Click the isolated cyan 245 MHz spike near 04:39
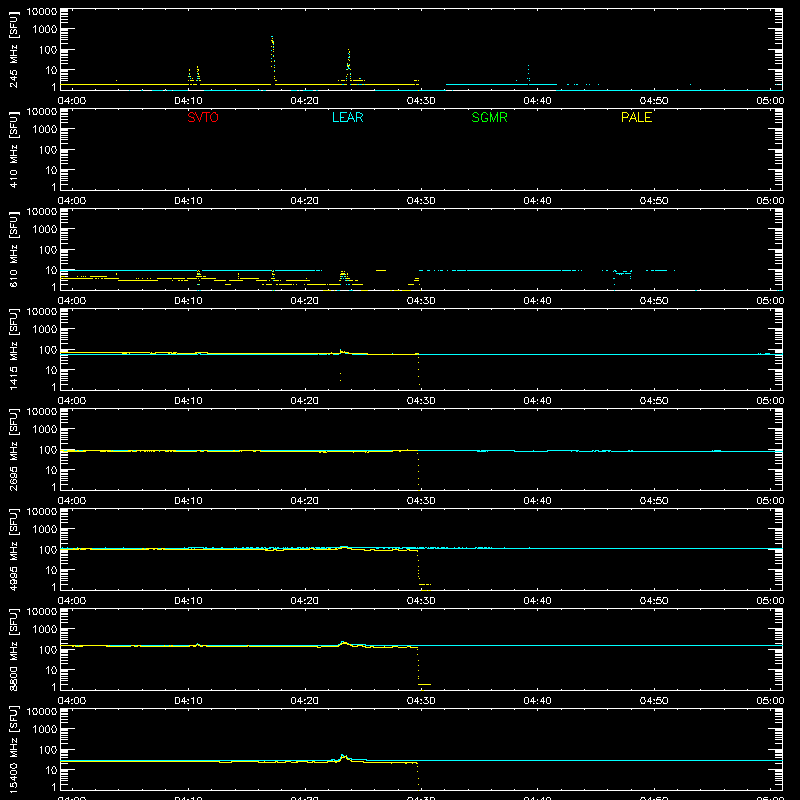This screenshot has width=800, height=800. click(528, 73)
